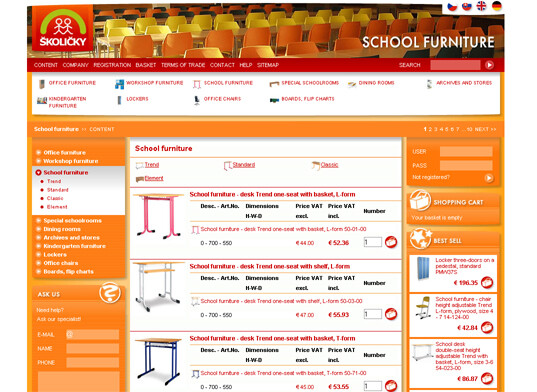Open Kindergarten Furniture category icon

(x=42, y=101)
